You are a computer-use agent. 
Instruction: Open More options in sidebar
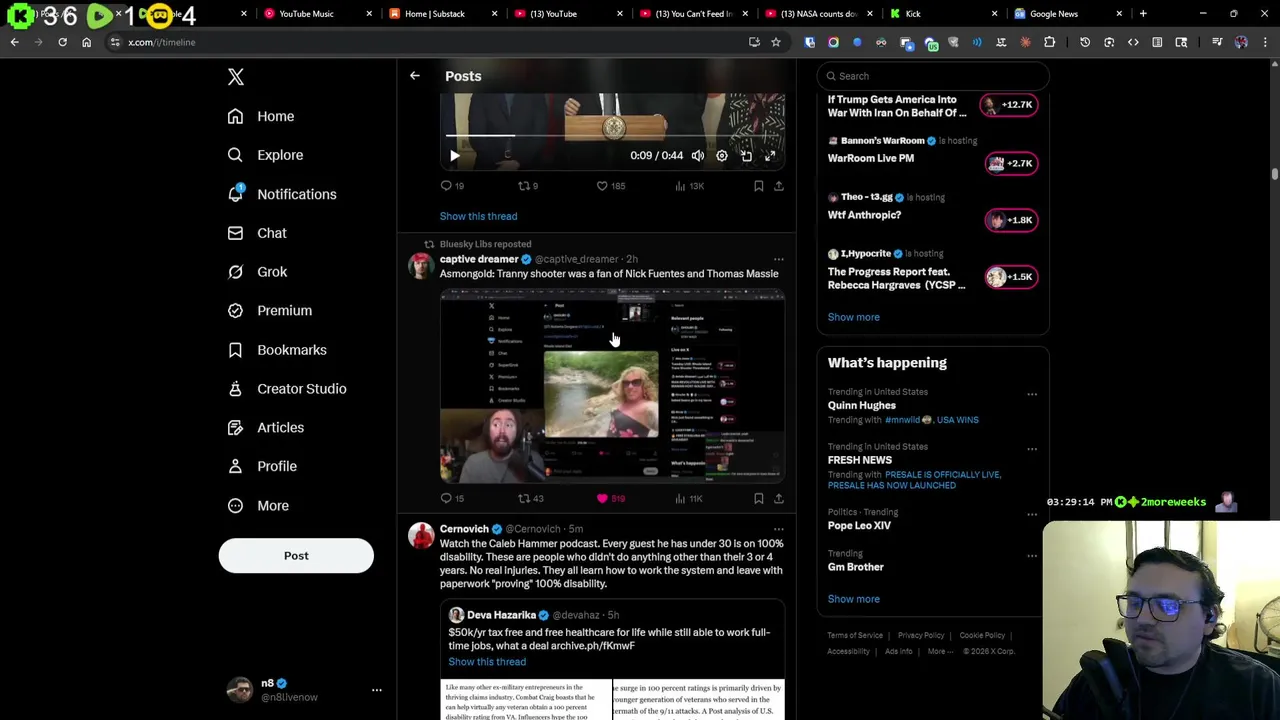tap(258, 505)
